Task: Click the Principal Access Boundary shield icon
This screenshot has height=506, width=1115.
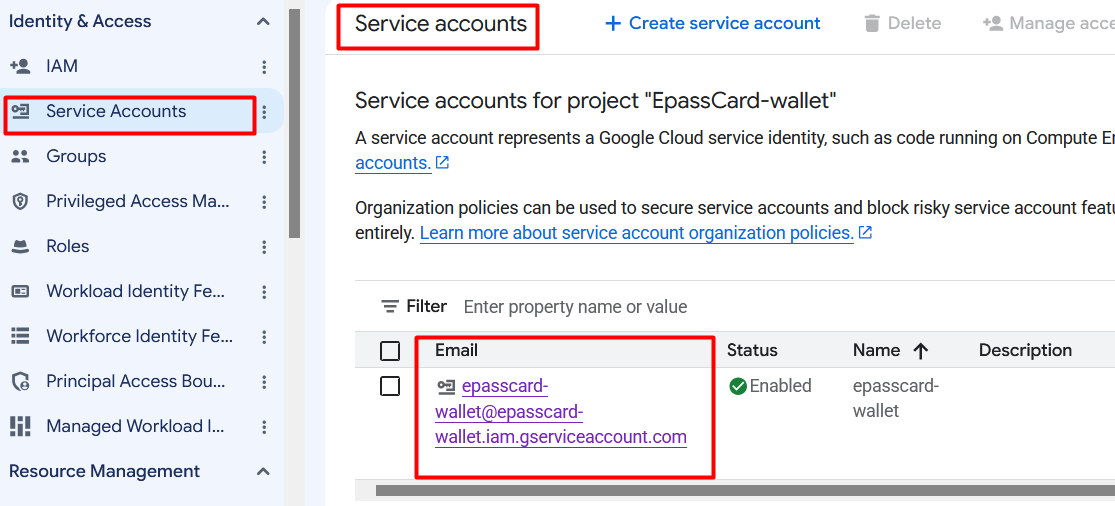Action: tap(21, 382)
